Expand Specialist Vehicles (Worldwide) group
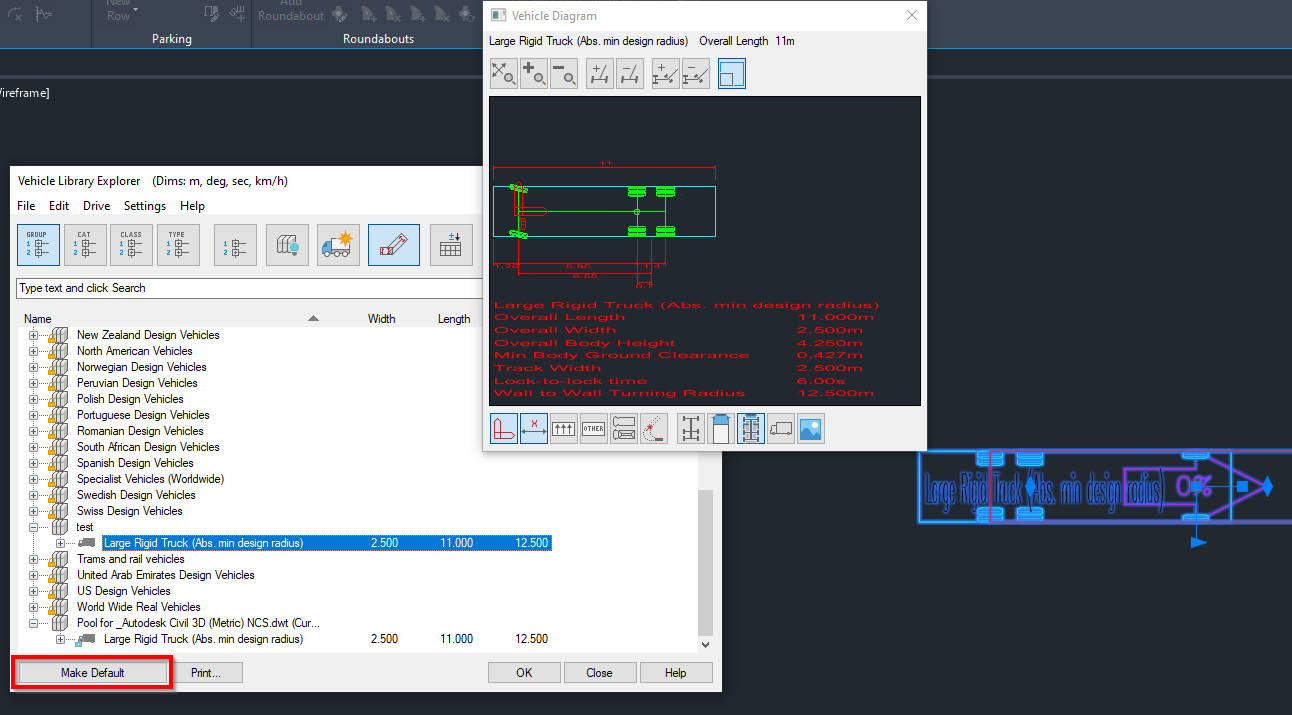Viewport: 1292px width, 715px height. coord(33,479)
